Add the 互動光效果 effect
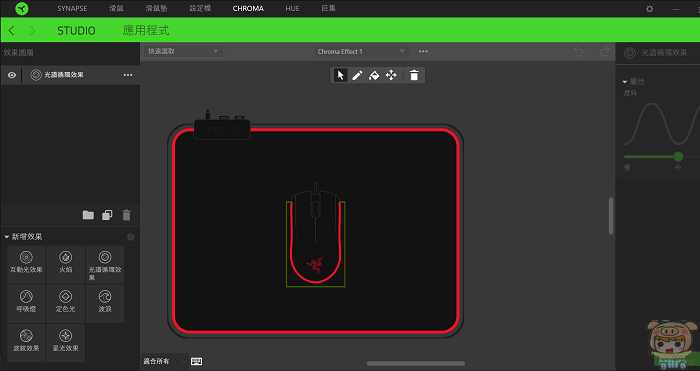Image resolution: width=700 pixels, height=371 pixels. pos(26,264)
